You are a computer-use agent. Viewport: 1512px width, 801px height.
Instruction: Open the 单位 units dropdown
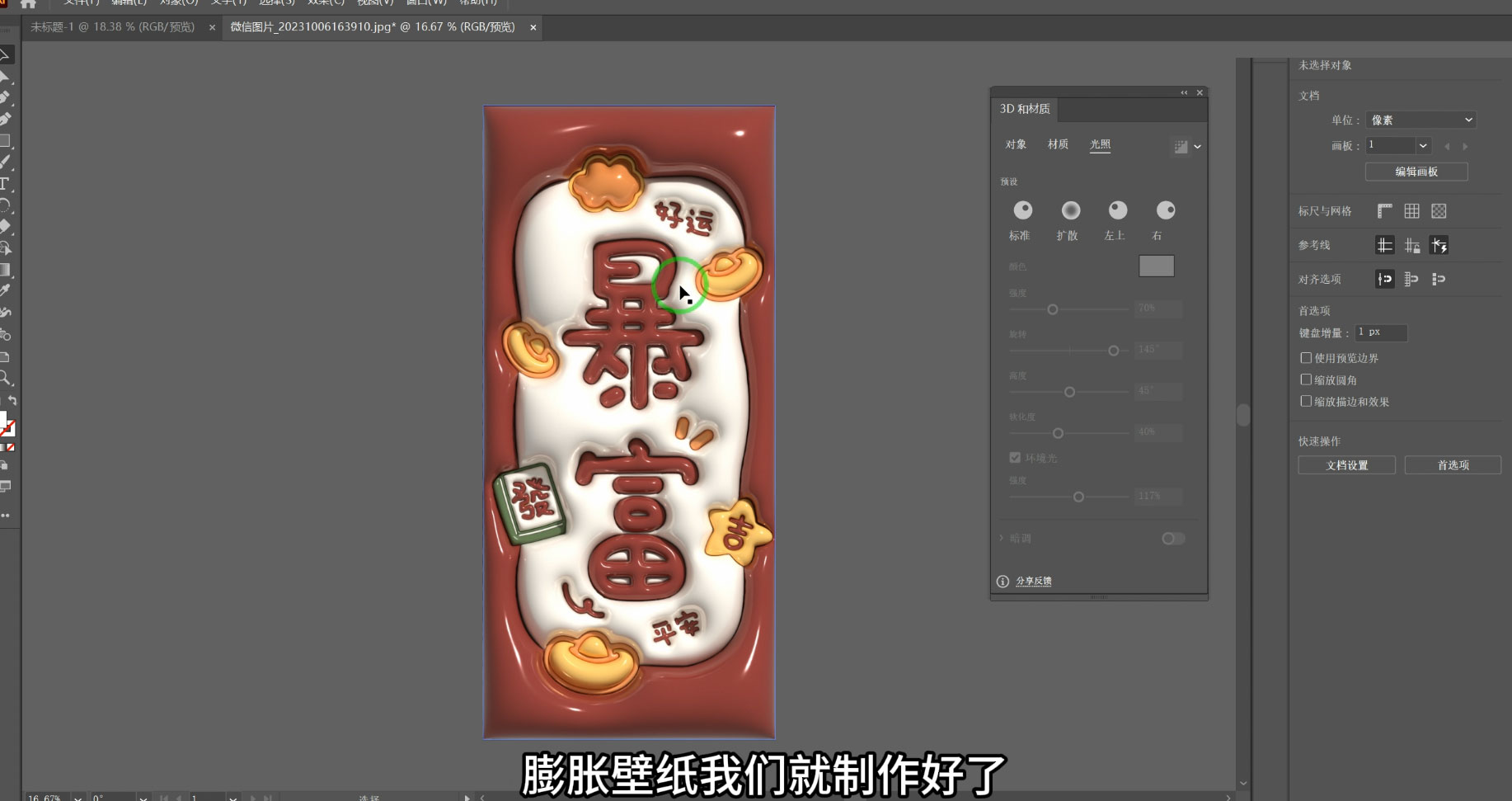1419,119
